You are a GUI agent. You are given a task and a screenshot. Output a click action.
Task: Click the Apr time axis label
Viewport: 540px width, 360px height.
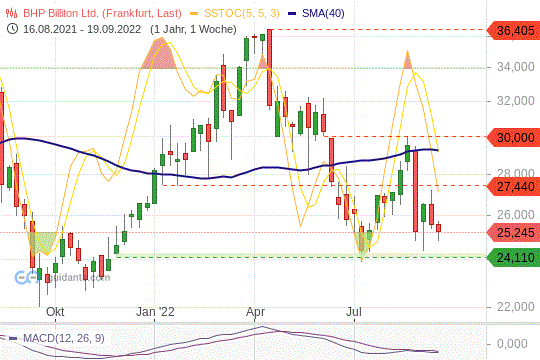[255, 312]
